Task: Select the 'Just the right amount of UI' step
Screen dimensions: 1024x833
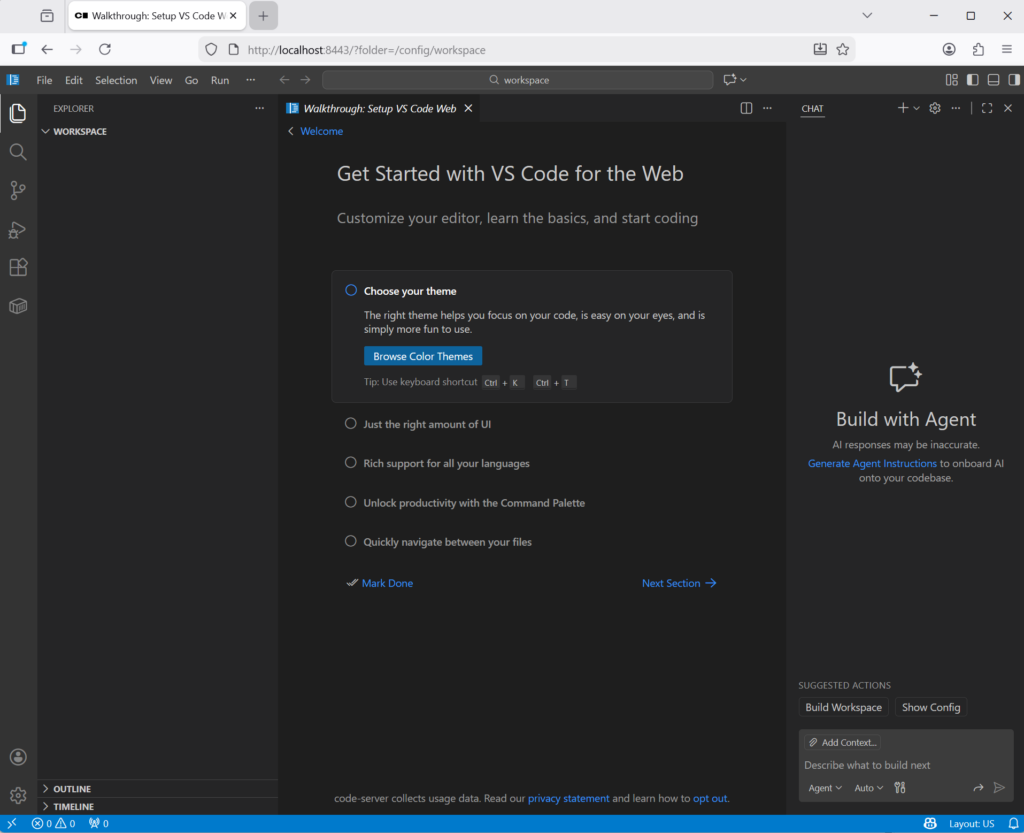Action: [426, 424]
